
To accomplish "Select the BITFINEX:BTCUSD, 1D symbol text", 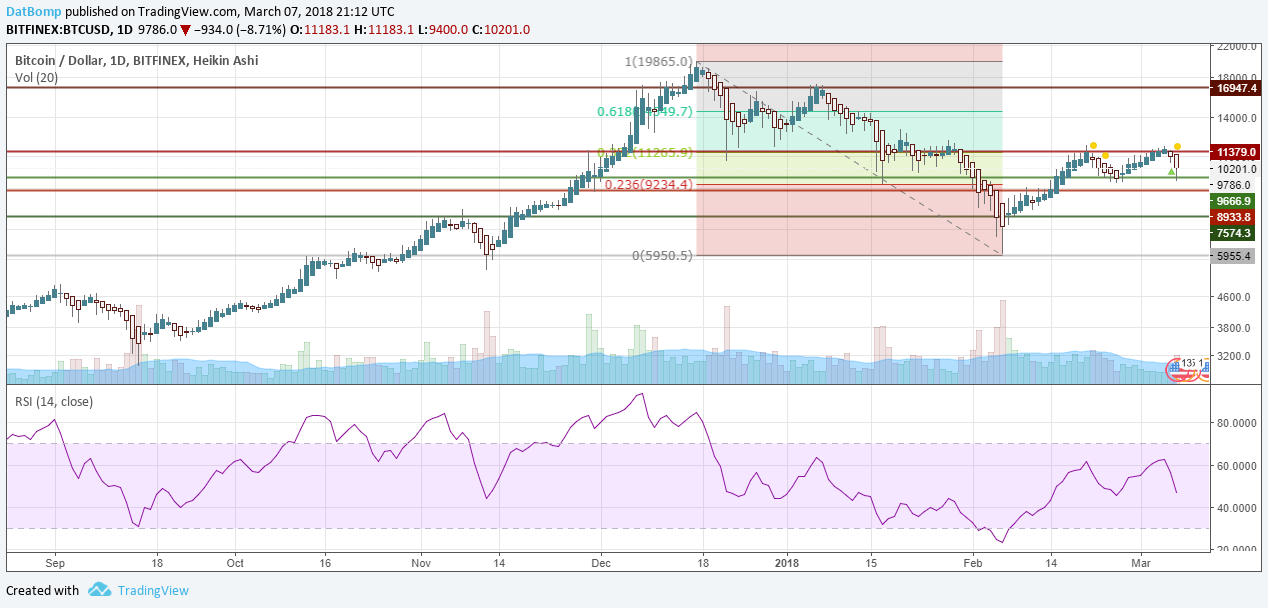I will click(x=69, y=30).
